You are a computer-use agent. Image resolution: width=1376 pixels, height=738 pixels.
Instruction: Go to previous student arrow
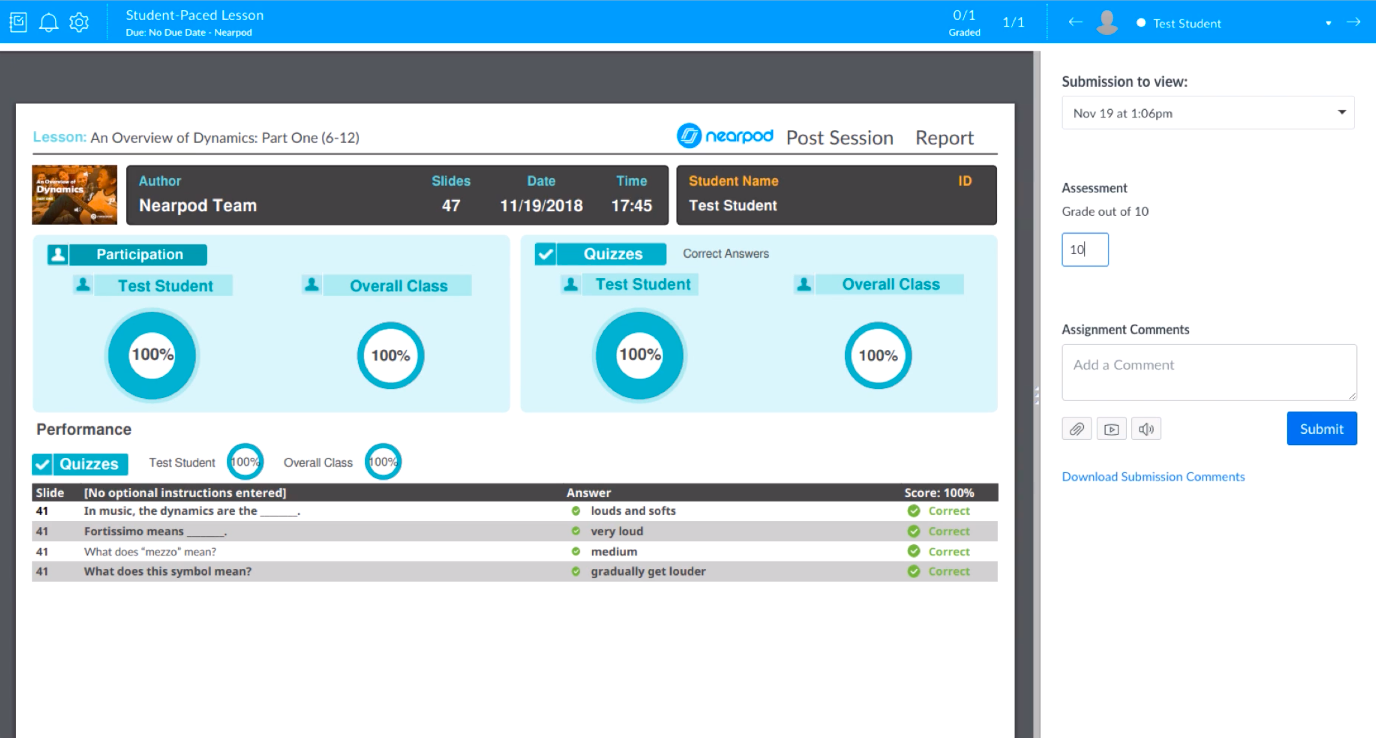(1075, 22)
